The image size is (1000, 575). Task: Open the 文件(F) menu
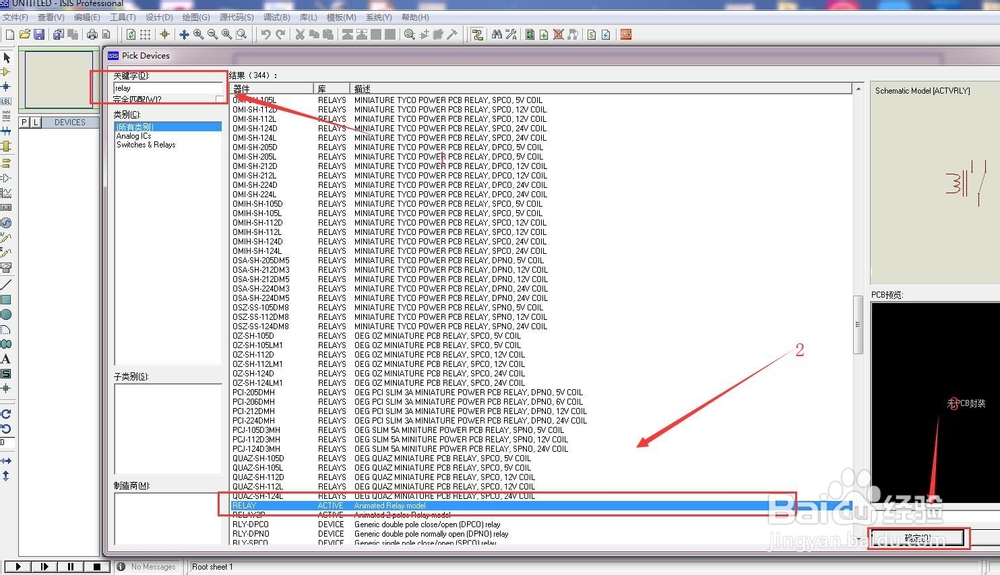[x=15, y=17]
